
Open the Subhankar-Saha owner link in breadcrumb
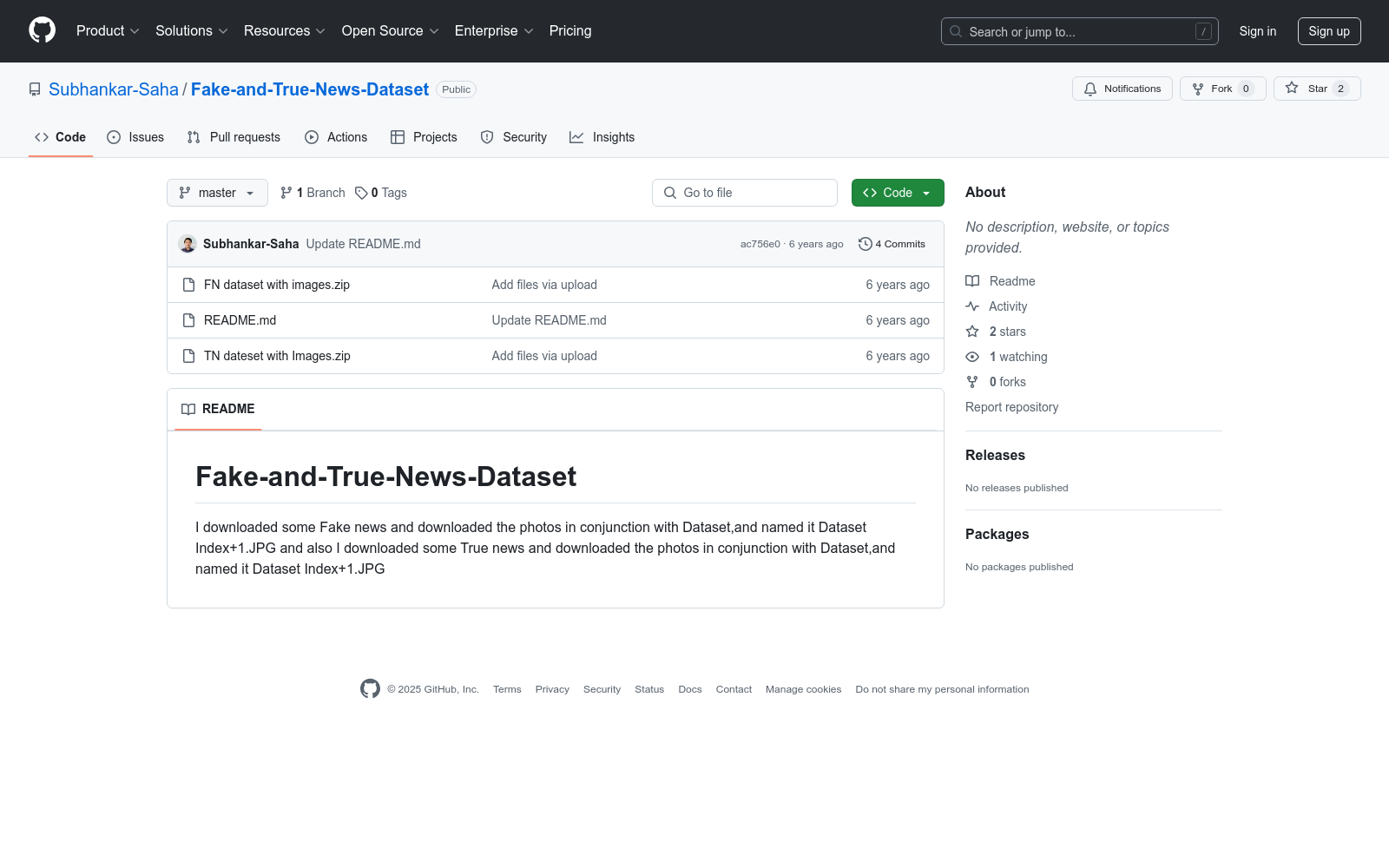click(x=114, y=89)
